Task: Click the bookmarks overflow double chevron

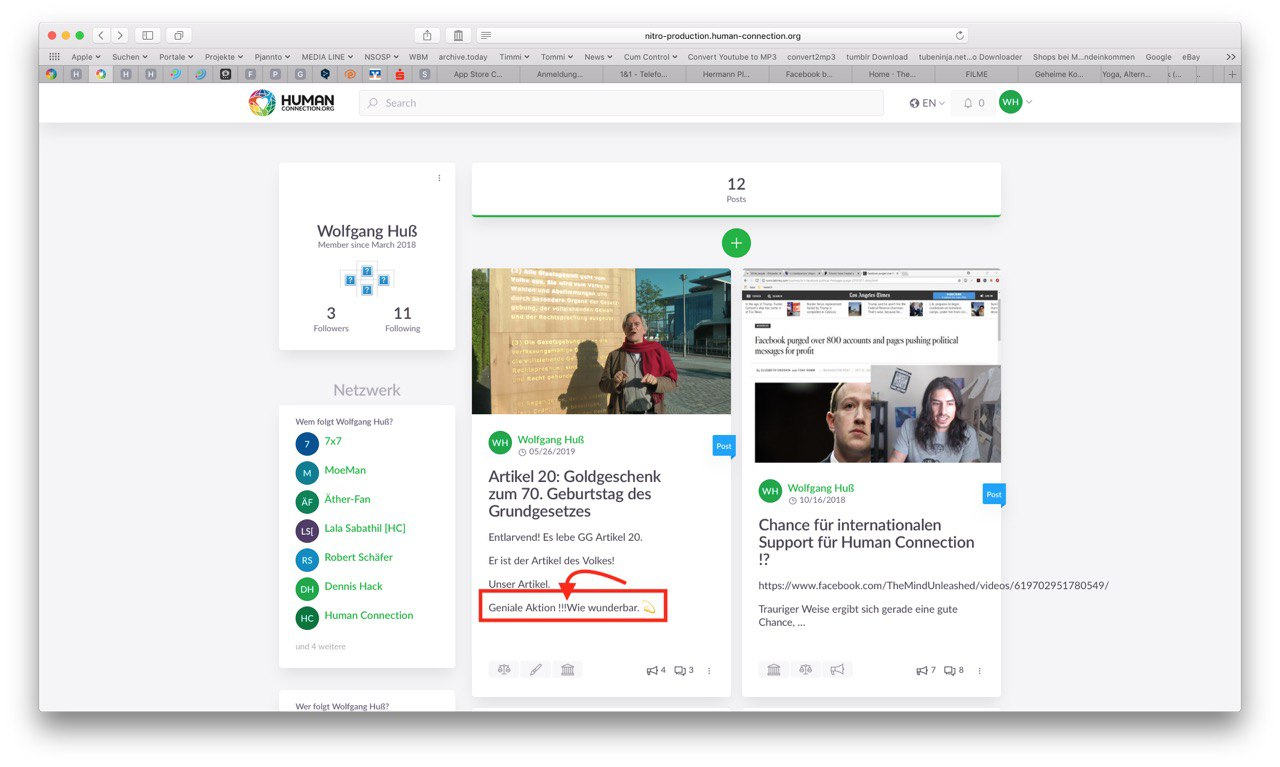Action: [1230, 57]
